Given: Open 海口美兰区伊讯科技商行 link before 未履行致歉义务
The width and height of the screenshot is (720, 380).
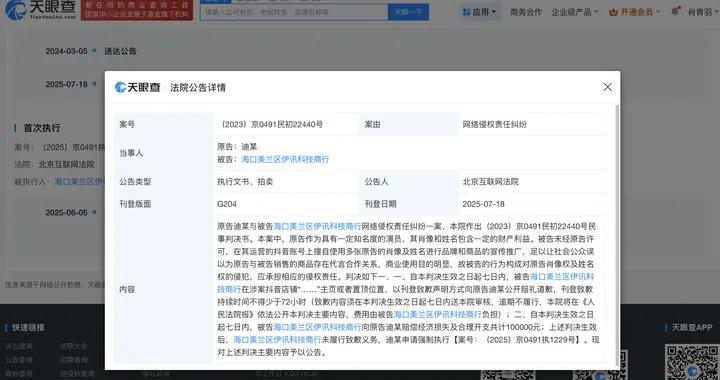Looking at the screenshot, I should (277, 340).
